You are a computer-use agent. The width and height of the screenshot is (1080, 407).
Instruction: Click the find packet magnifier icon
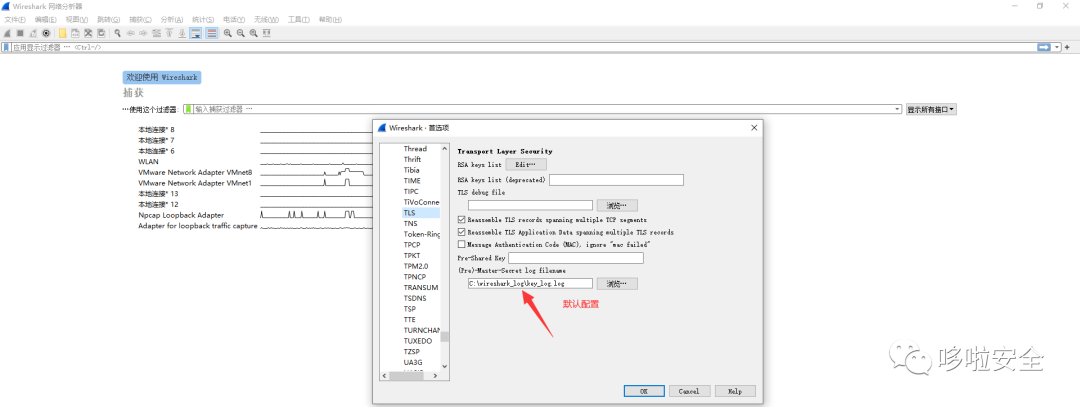118,33
